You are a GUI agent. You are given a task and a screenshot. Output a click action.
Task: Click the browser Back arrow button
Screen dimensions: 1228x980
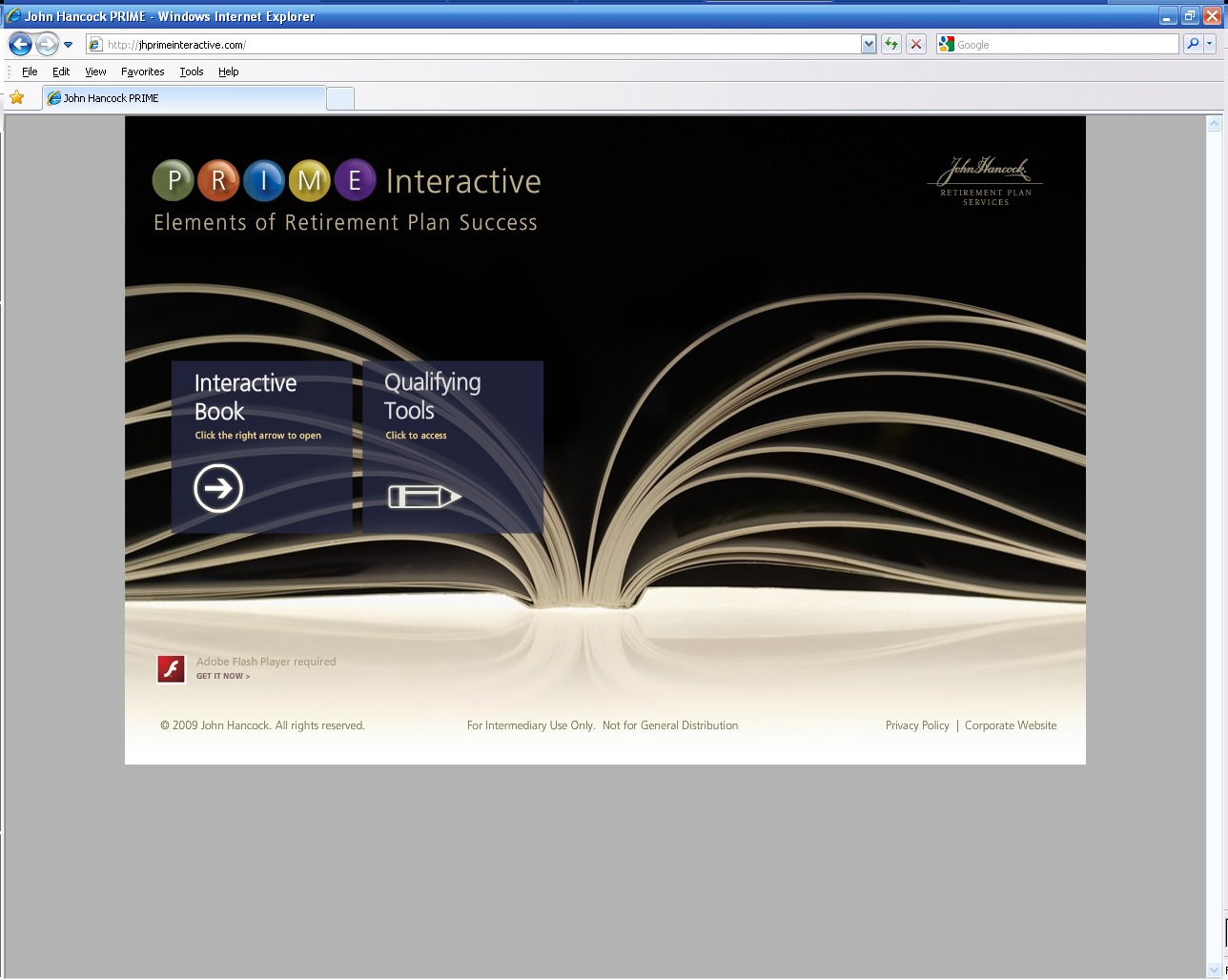(20, 44)
